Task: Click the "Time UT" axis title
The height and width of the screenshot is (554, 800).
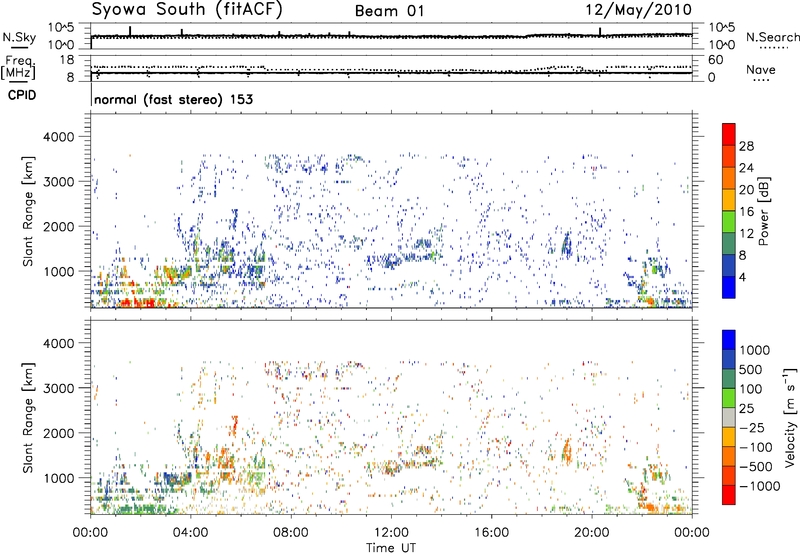Action: tap(391, 547)
